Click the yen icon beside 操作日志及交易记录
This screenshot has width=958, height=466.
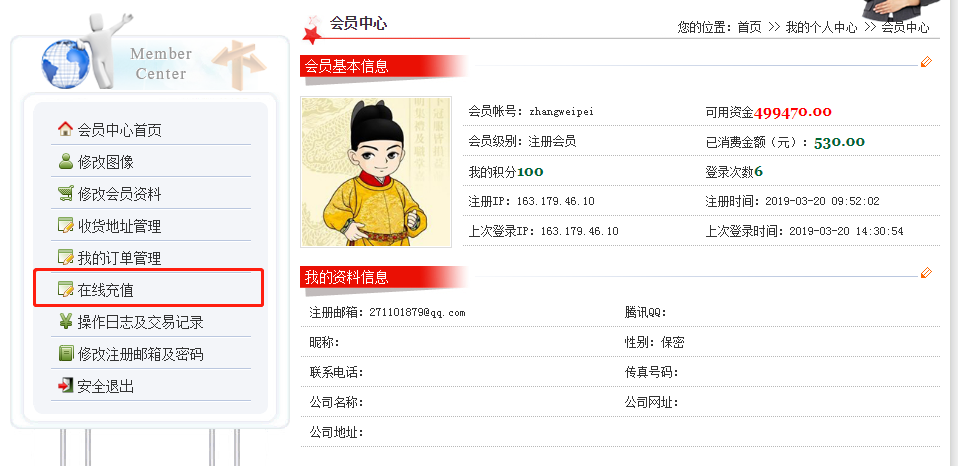click(x=65, y=321)
